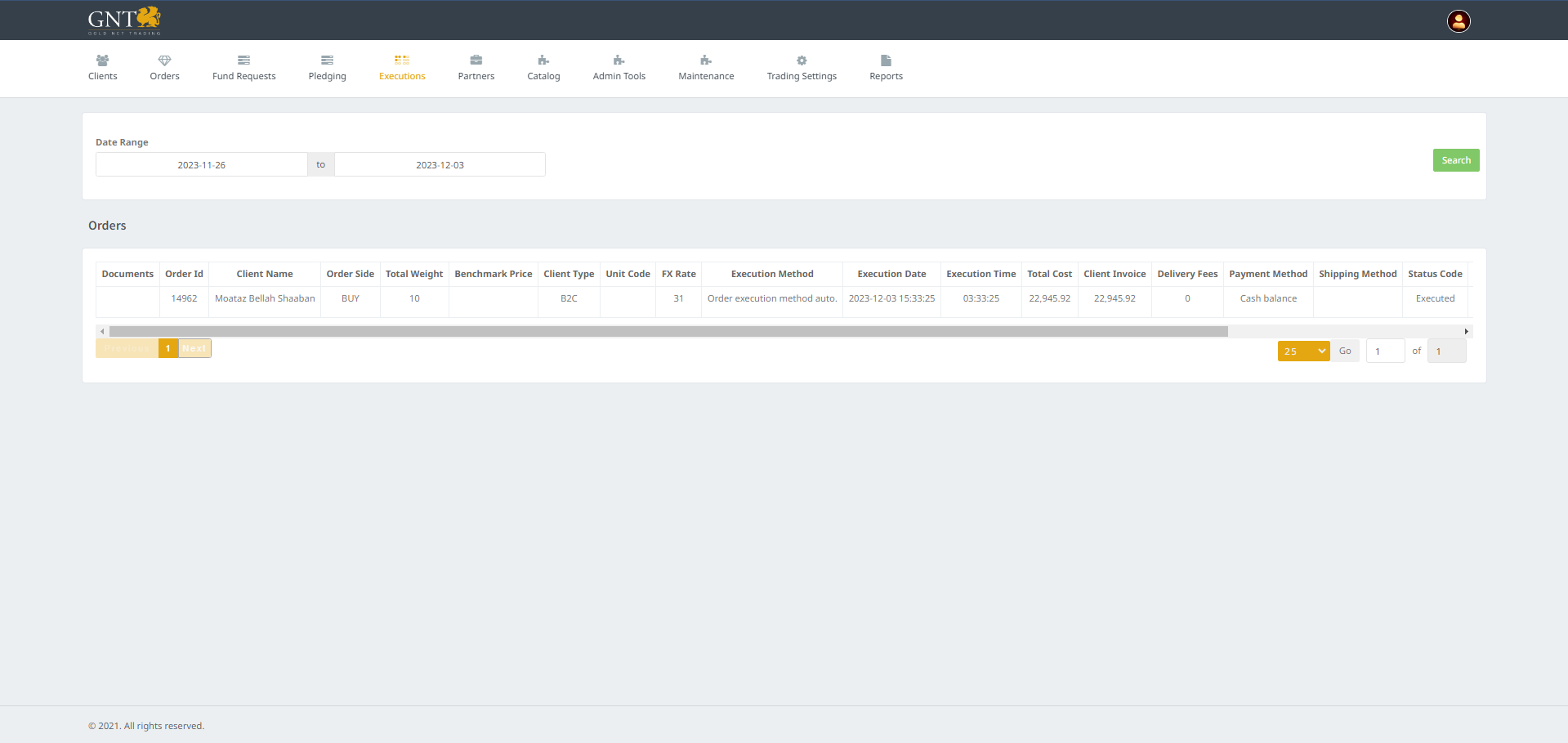Open the Admin Tools menu
Viewport: 1568px width, 743px height.
tap(619, 68)
